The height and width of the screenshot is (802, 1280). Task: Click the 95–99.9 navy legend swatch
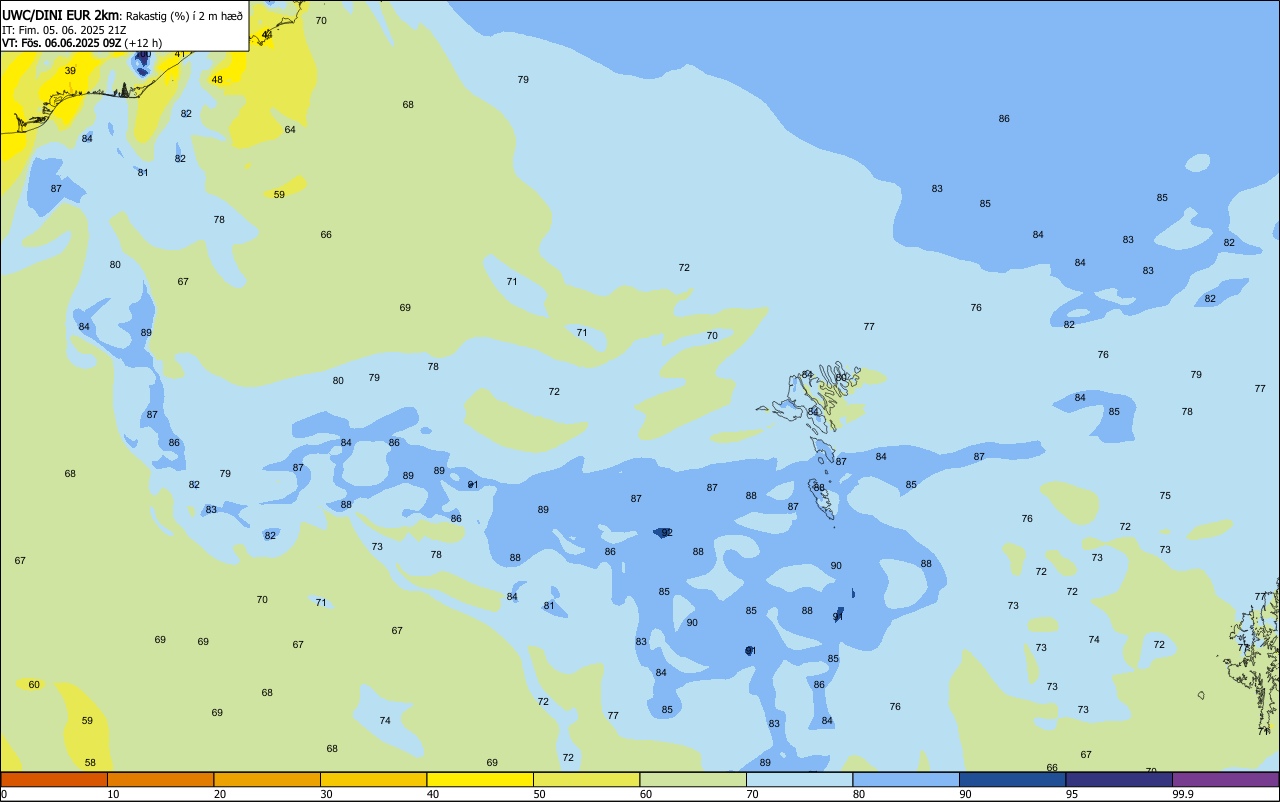click(x=1119, y=779)
